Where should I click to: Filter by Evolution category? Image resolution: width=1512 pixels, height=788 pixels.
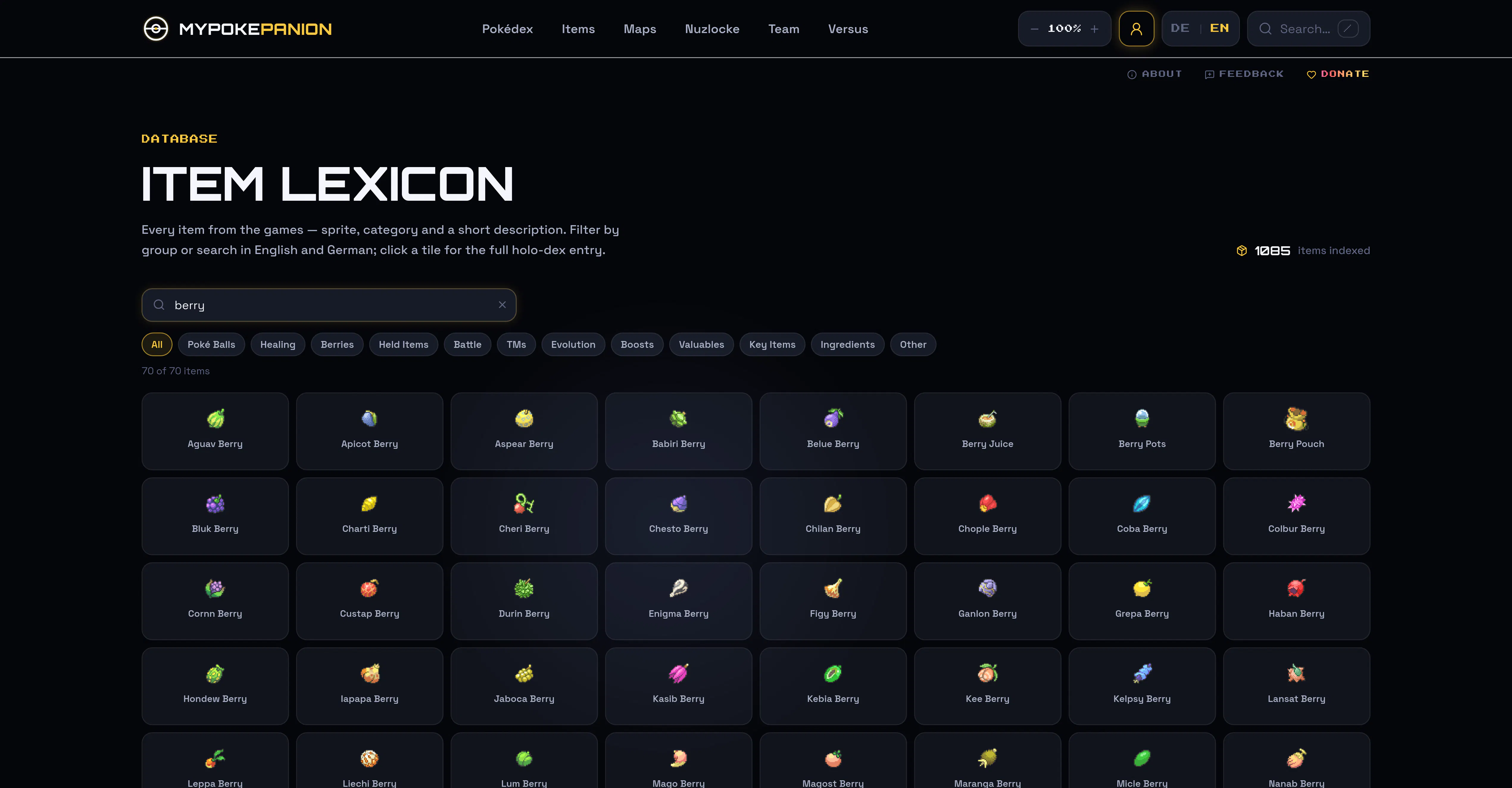point(573,345)
